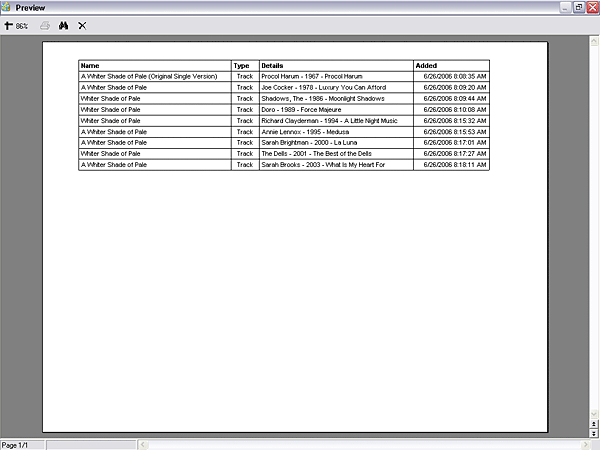Click the vertical scrollbar down arrow

click(x=594, y=415)
